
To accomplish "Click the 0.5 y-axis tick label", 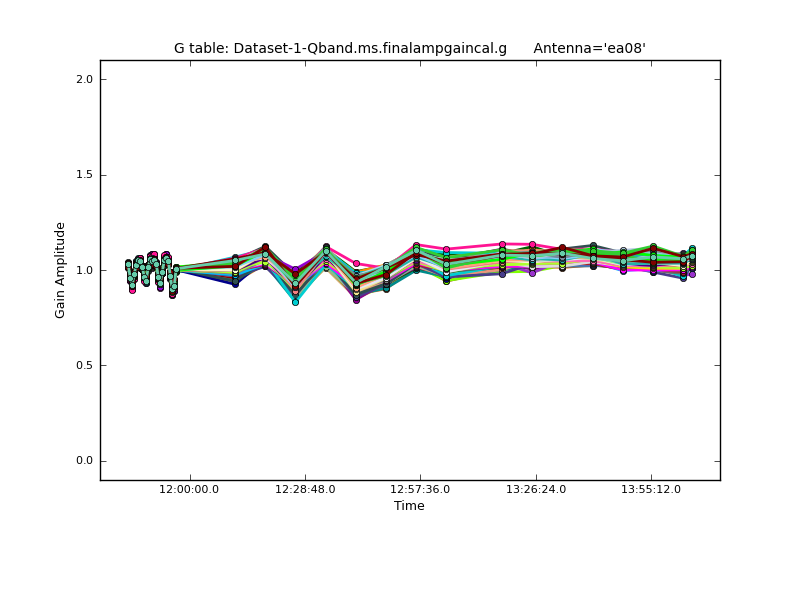I will point(82,366).
